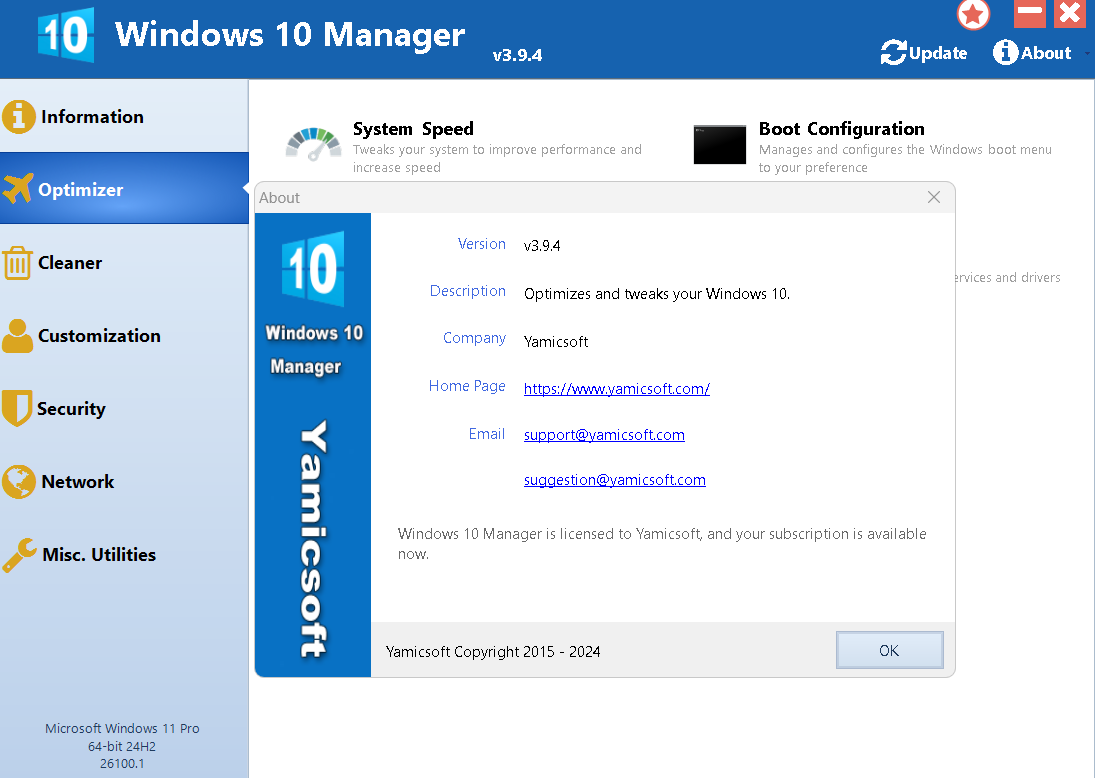Click the vertical Yamicsoft banner text
The height and width of the screenshot is (778, 1095).
click(x=313, y=538)
